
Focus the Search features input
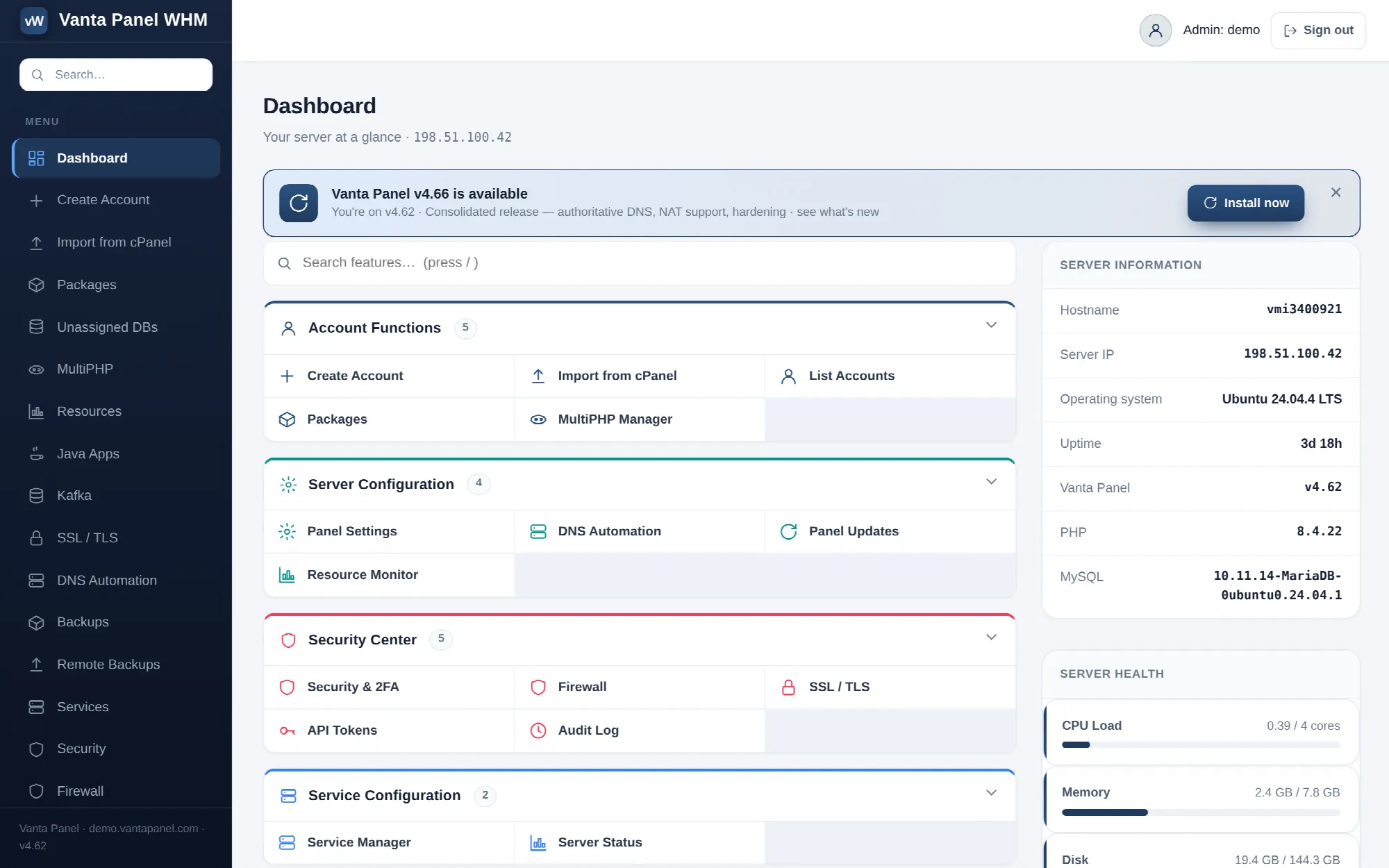tap(640, 262)
